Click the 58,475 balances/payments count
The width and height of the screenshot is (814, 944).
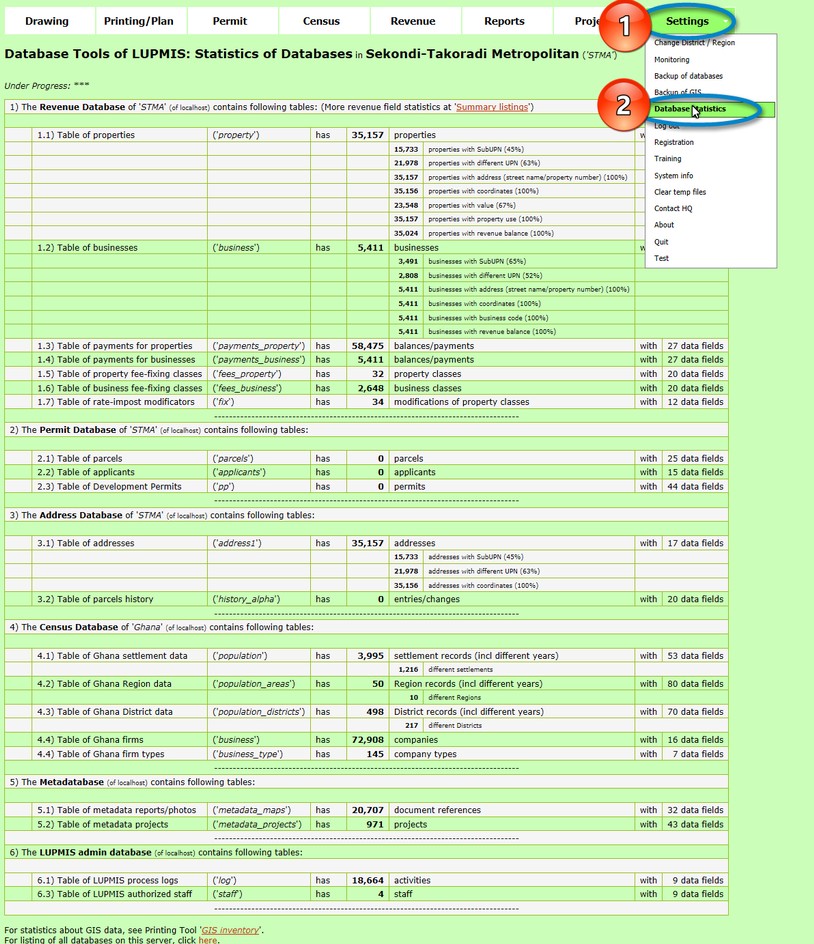[367, 346]
